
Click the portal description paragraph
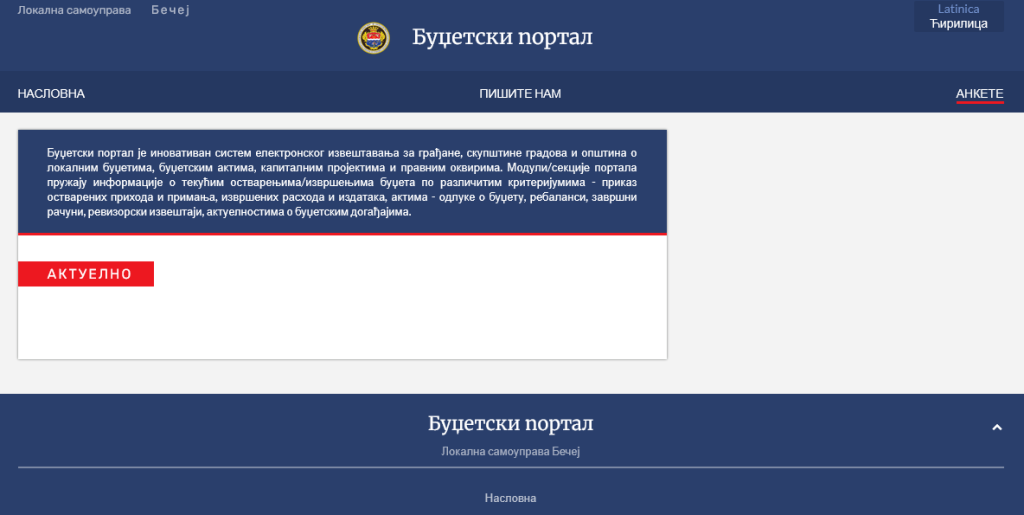[x=342, y=182]
